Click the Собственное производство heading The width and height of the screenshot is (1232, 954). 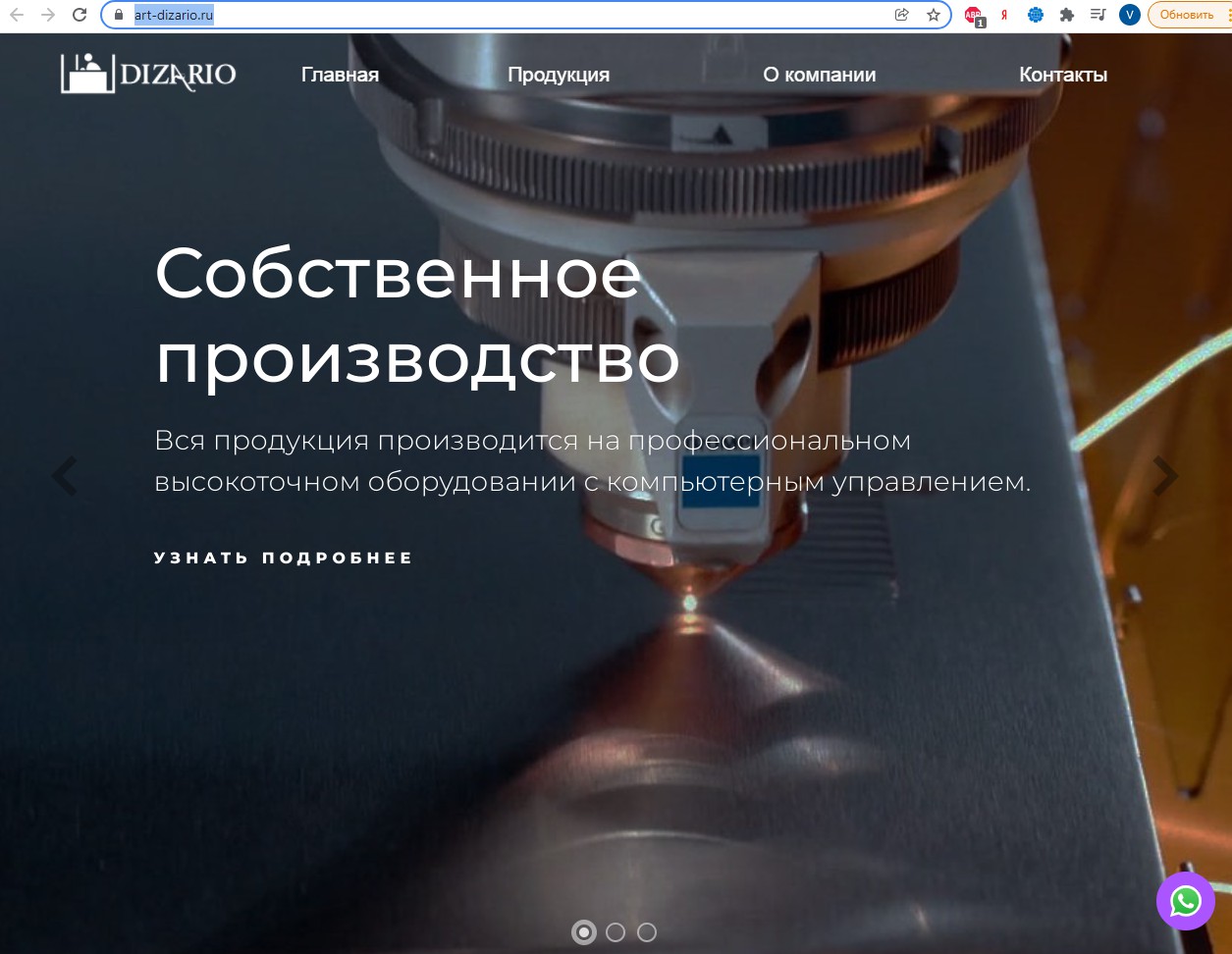coord(417,317)
